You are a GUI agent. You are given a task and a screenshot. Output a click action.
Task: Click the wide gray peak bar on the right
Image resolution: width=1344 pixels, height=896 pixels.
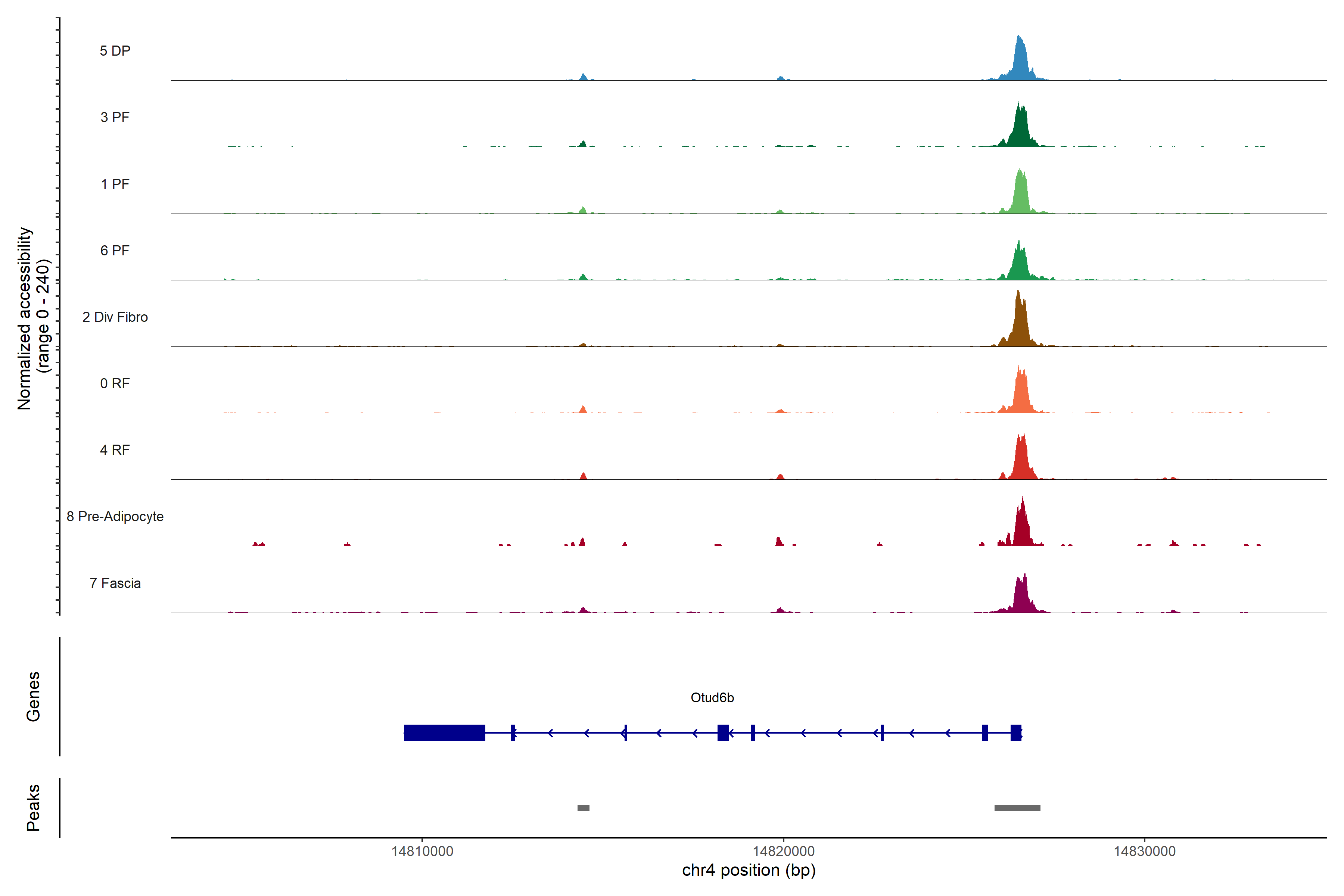click(x=1017, y=808)
